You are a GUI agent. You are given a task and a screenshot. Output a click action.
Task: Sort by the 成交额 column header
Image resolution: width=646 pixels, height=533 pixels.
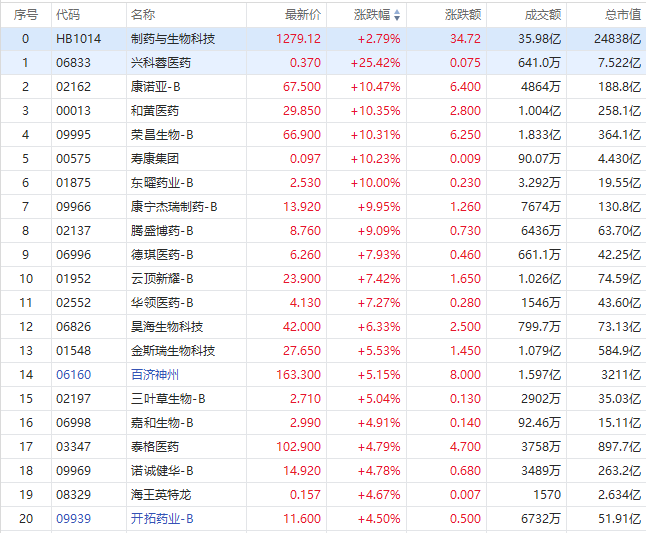pos(543,15)
